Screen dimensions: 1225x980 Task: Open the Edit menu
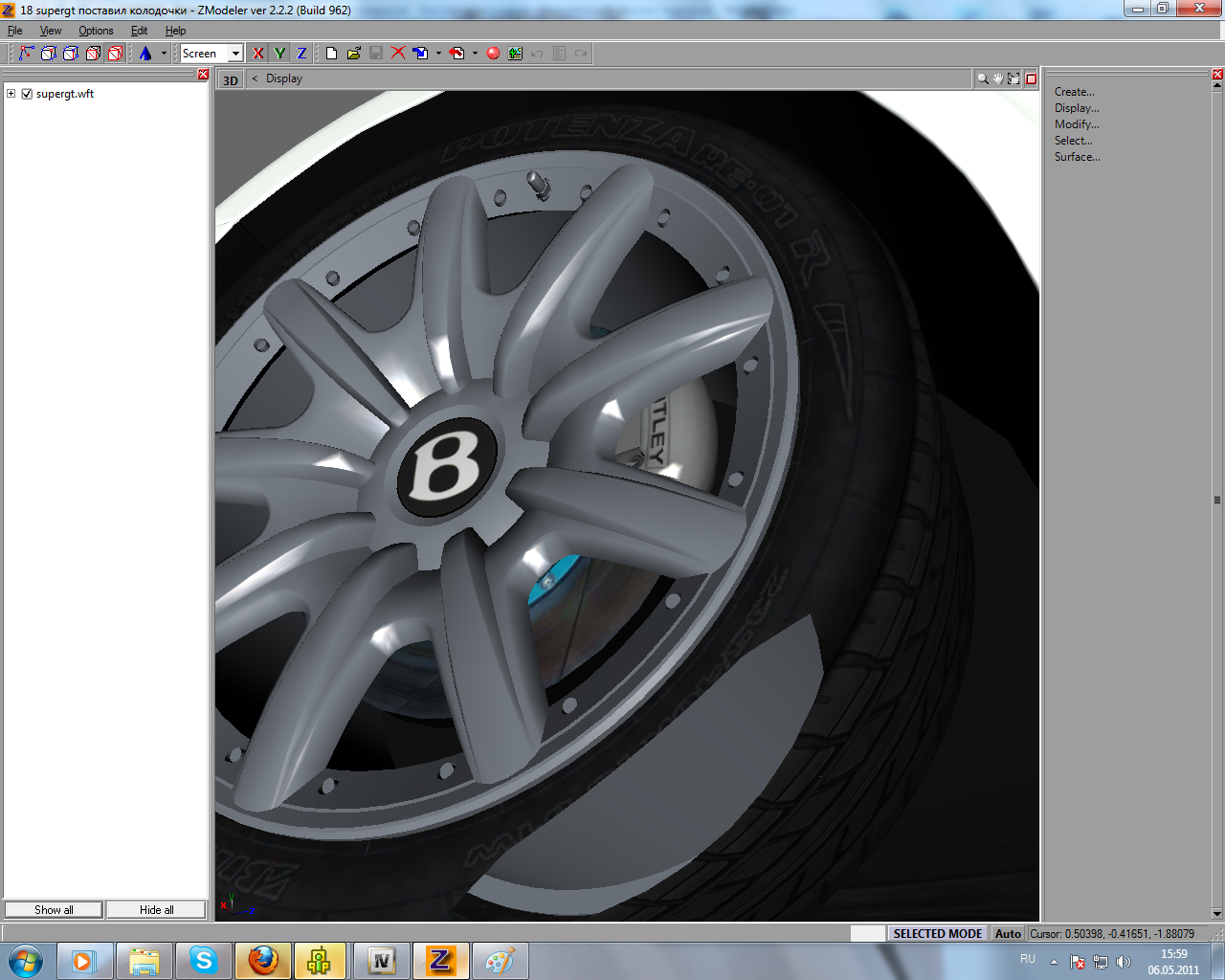[x=139, y=31]
